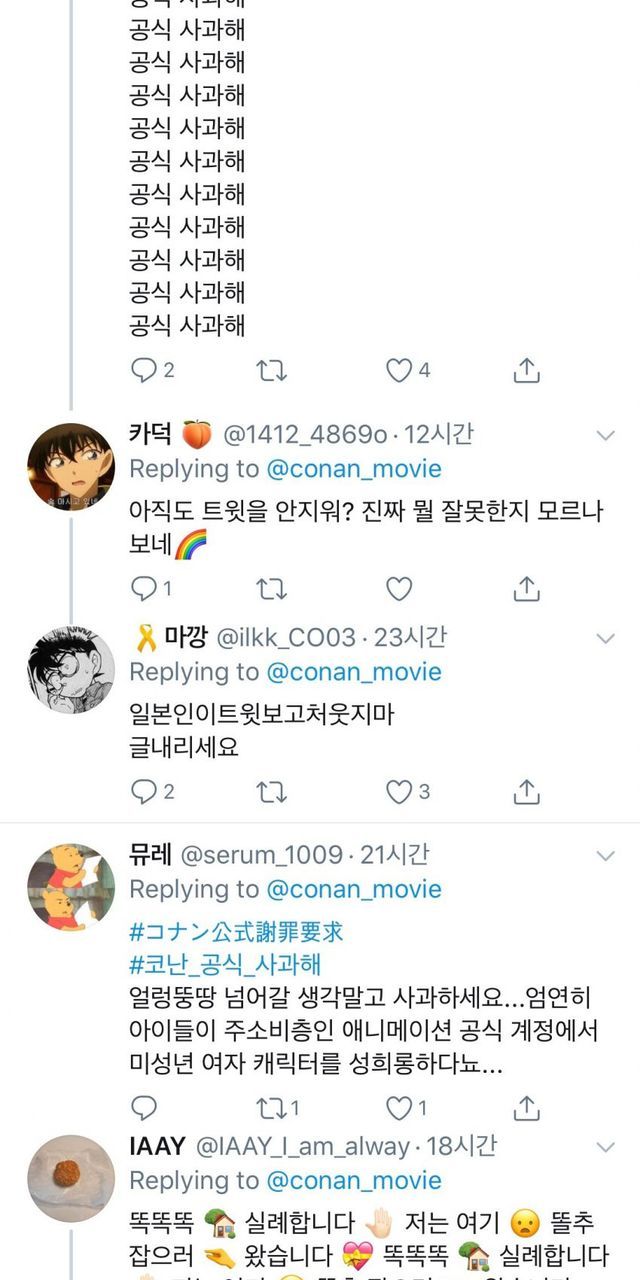Image resolution: width=640 pixels, height=1280 pixels.
Task: Open the #코난_공식_사과해 hashtag
Action: tap(225, 965)
